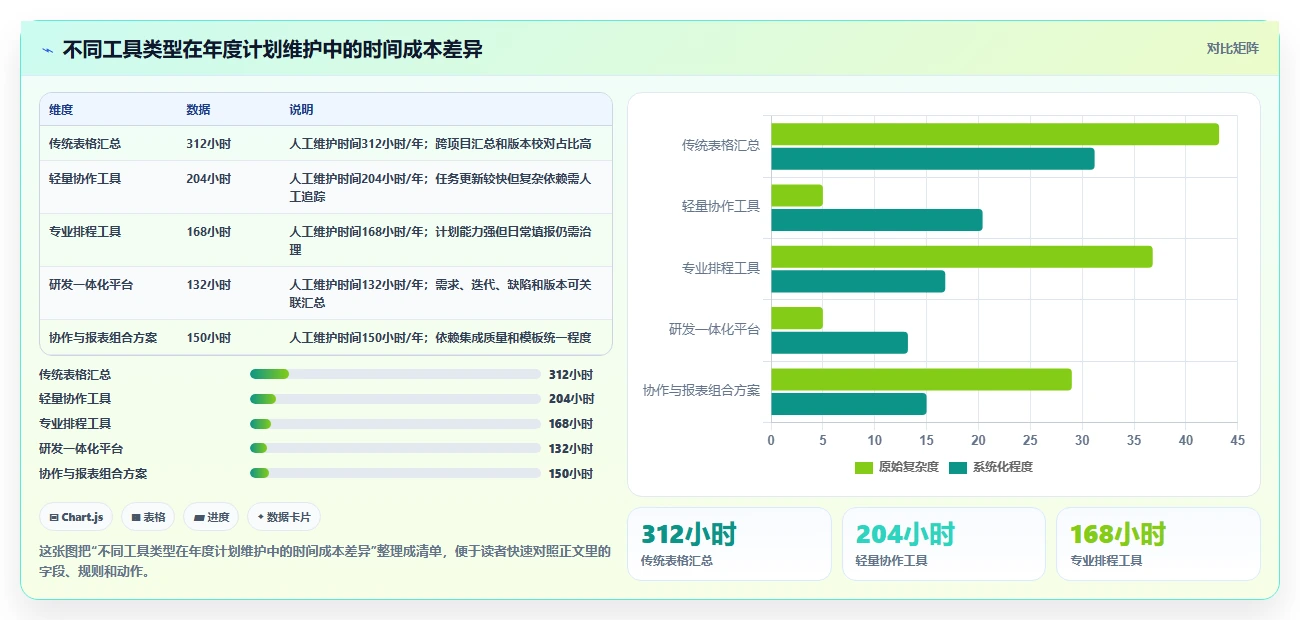The width and height of the screenshot is (1300, 620).
Task: Click the 312小时 value beside the progress bar
Action: point(571,375)
